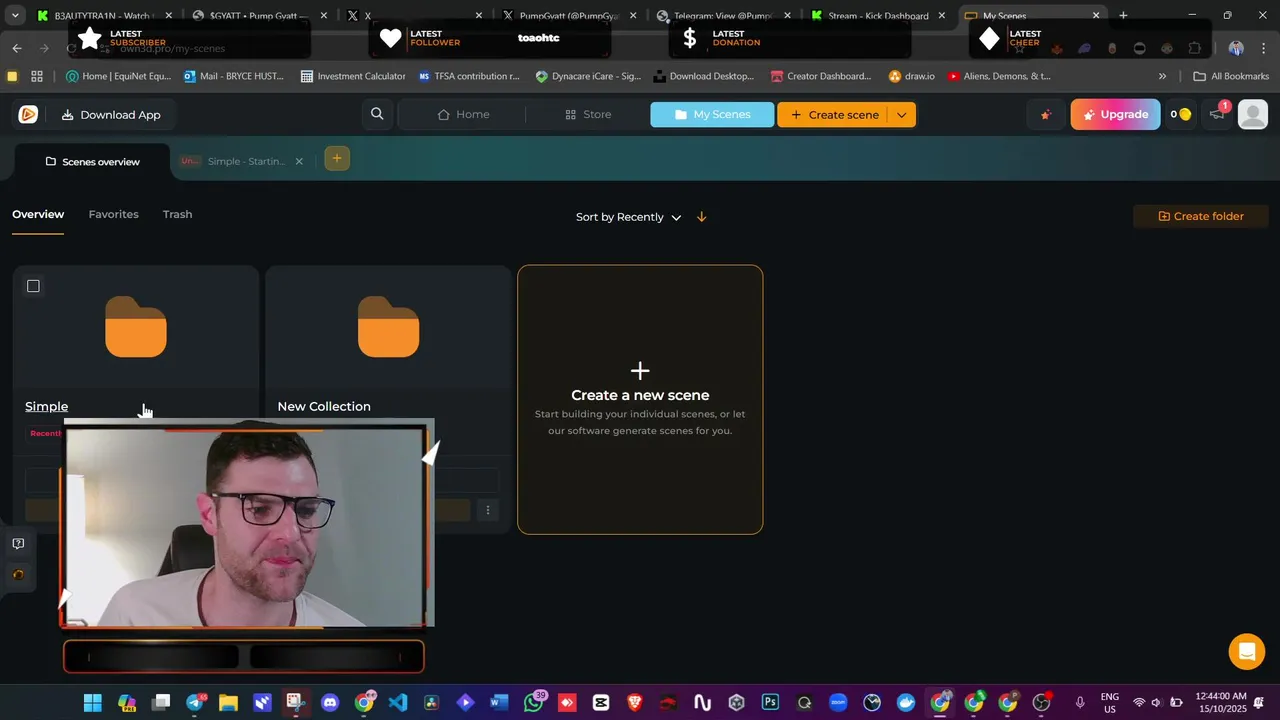
Task: Tick the checkbox on the Simple folder card
Action: [33, 286]
